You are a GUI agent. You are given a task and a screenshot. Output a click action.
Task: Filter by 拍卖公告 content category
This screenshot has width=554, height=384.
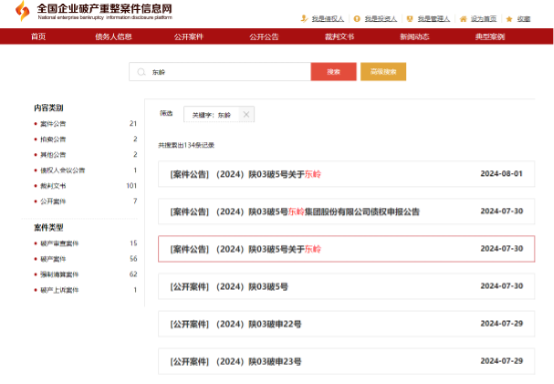coord(53,139)
